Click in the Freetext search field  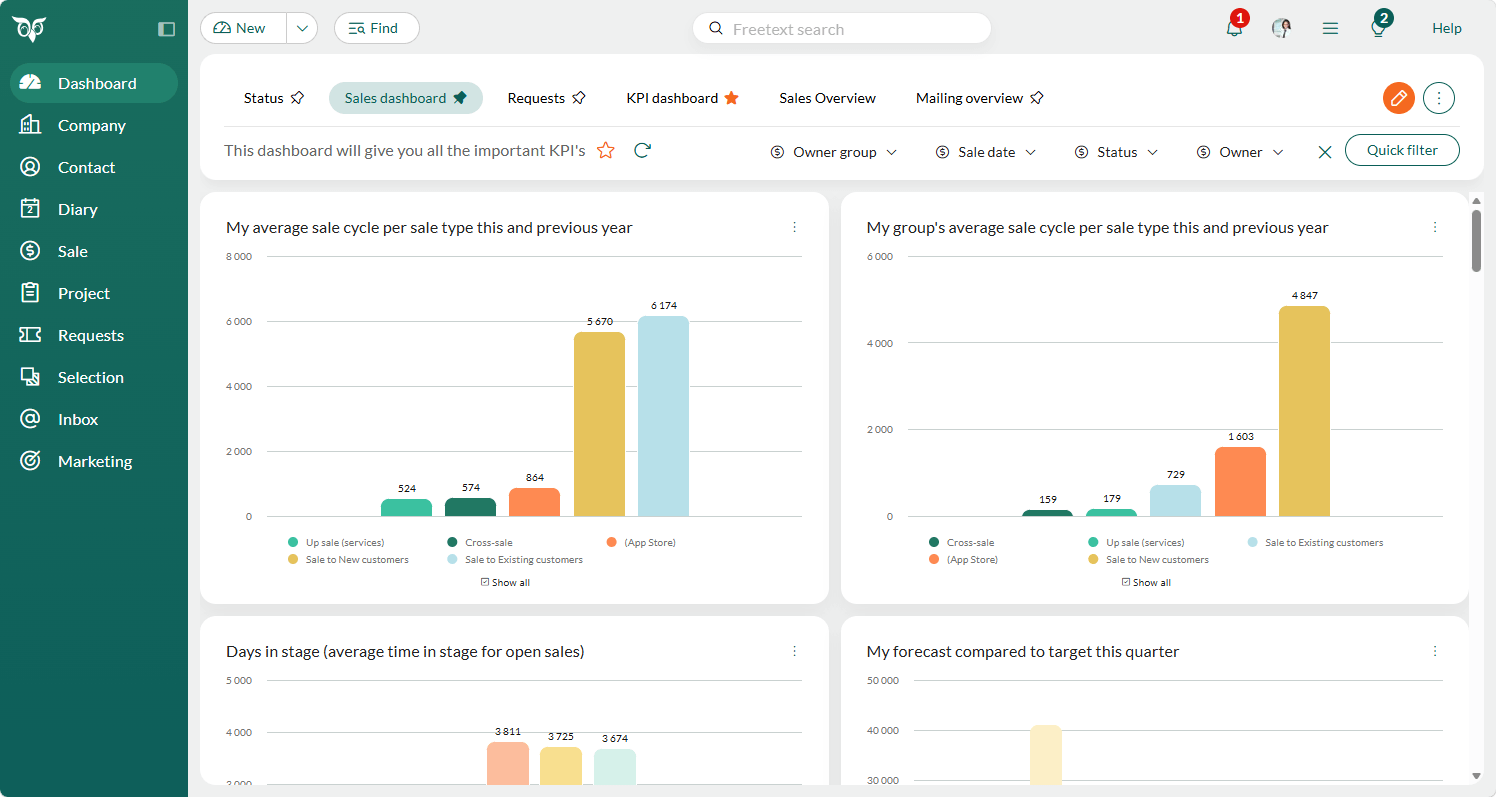click(841, 28)
